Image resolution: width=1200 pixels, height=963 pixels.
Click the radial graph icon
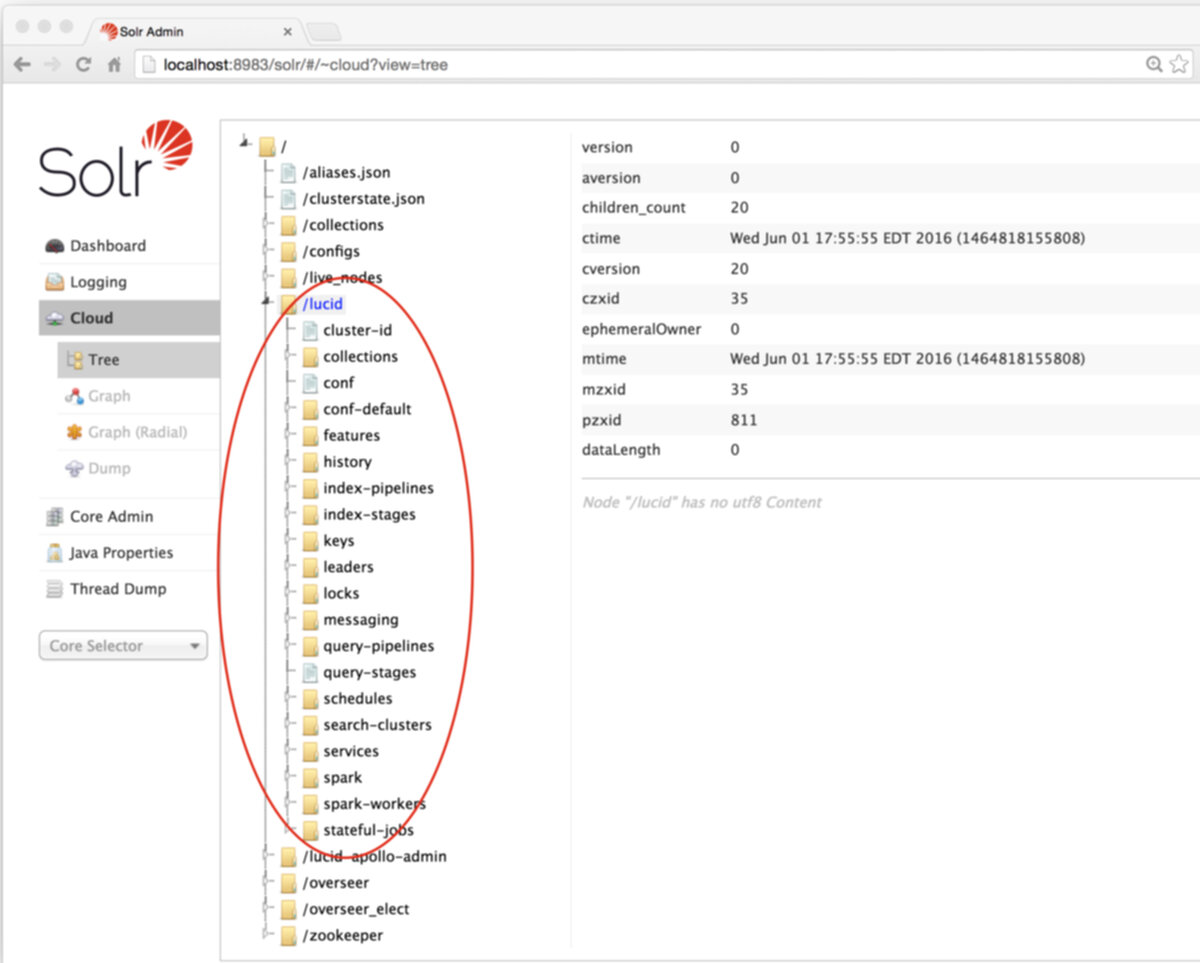point(74,432)
